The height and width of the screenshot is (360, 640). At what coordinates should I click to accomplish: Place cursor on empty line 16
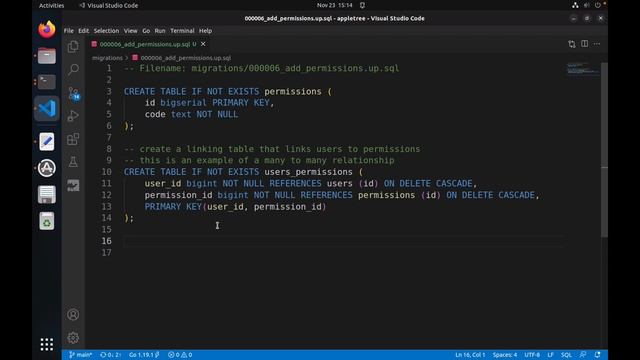click(343, 241)
